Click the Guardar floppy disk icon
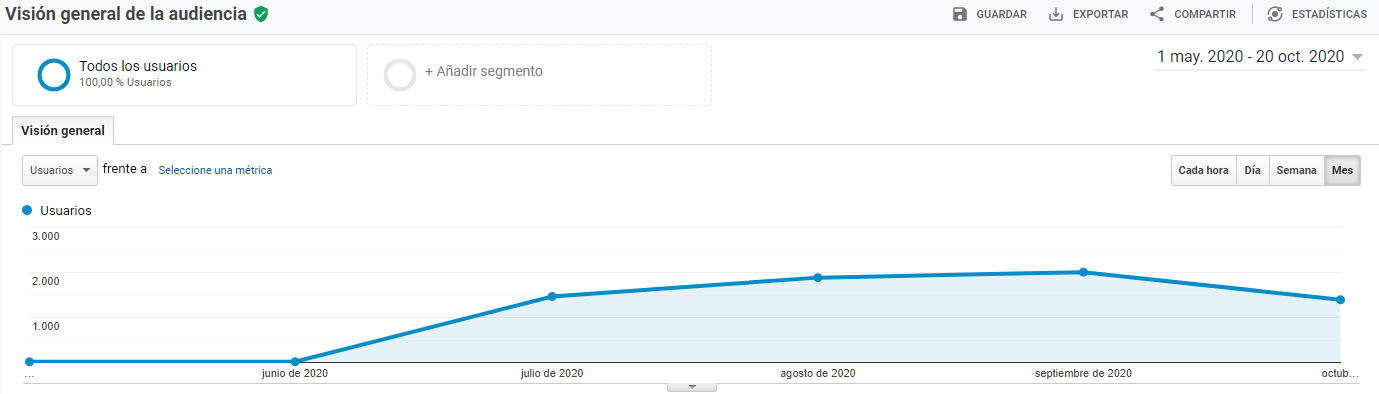The image size is (1379, 394). click(x=960, y=14)
